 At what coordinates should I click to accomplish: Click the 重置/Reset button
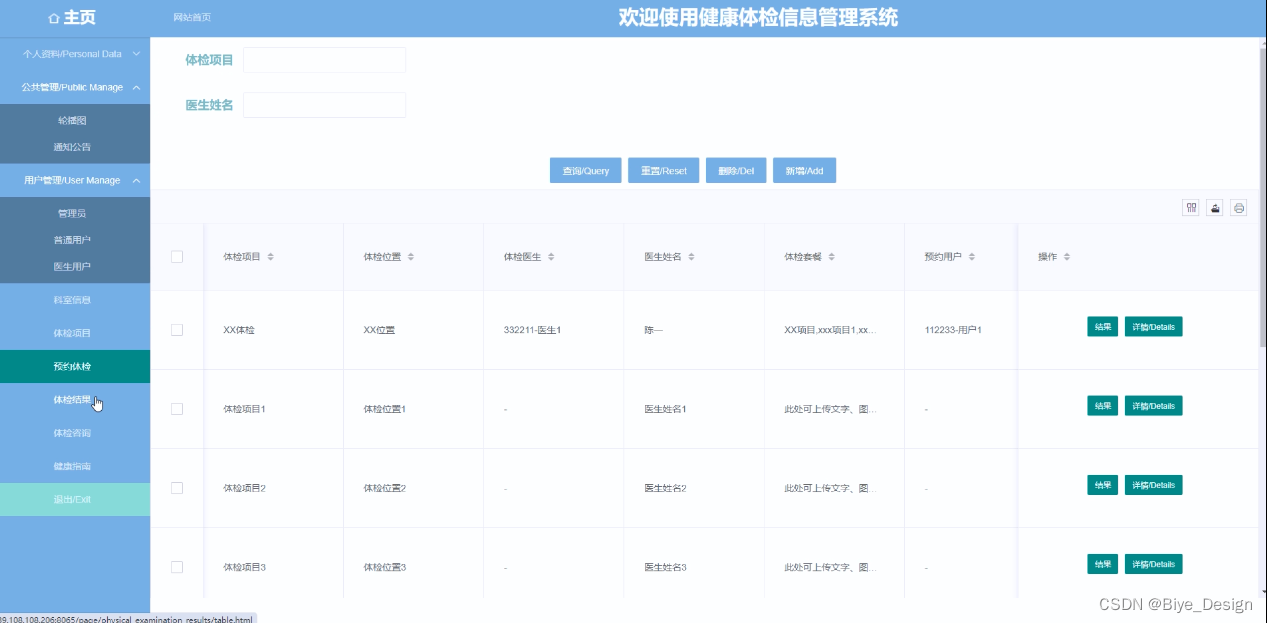pos(664,171)
